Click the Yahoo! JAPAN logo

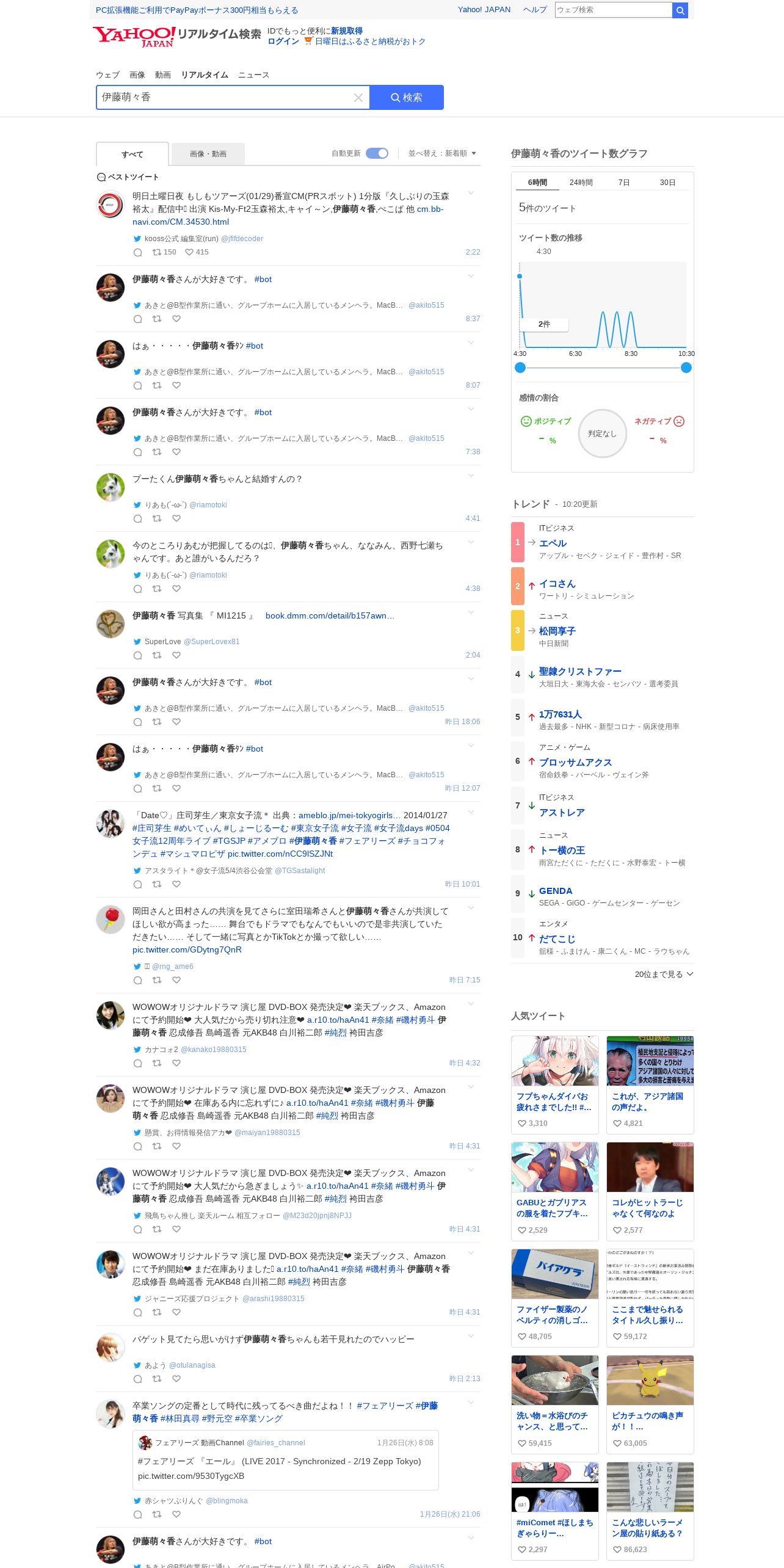pos(134,36)
